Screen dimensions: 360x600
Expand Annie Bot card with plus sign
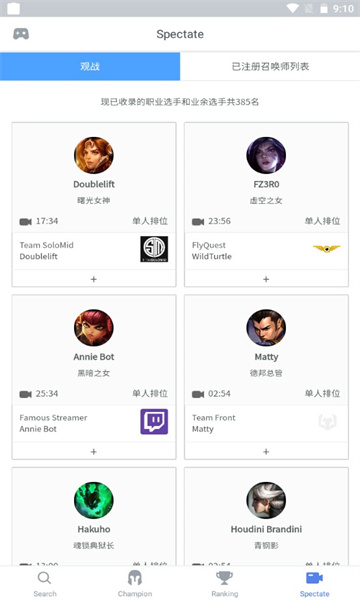coord(94,452)
